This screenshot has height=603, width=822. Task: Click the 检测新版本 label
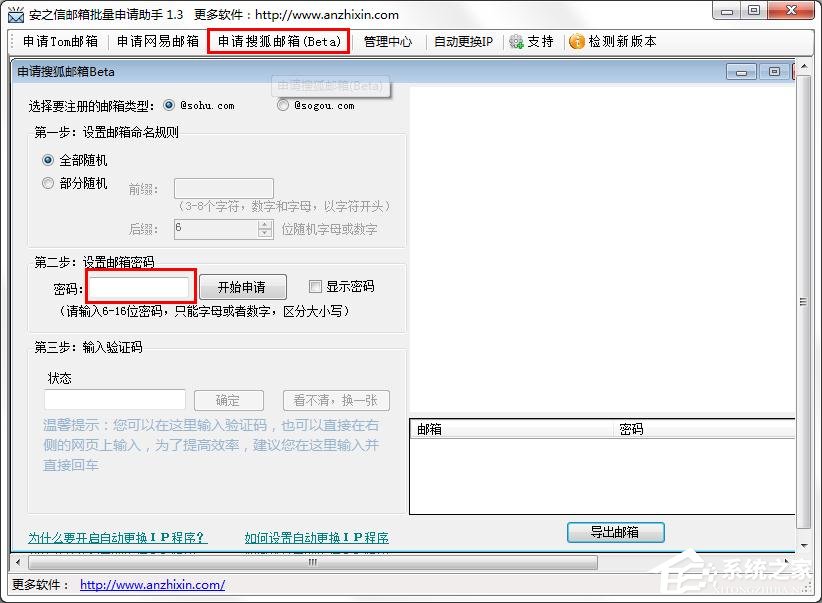(x=622, y=41)
